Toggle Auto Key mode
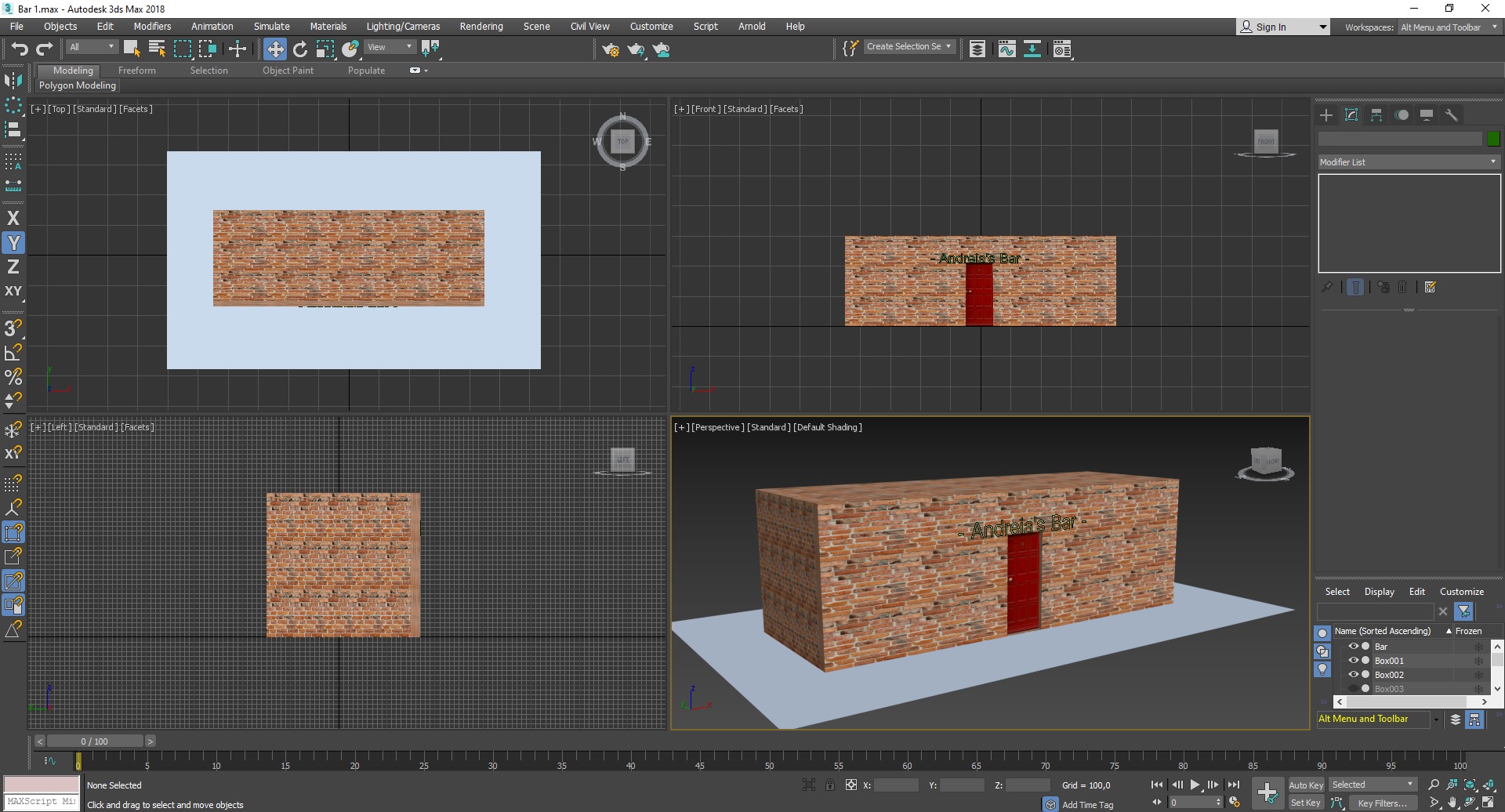1505x812 pixels. coord(1306,785)
